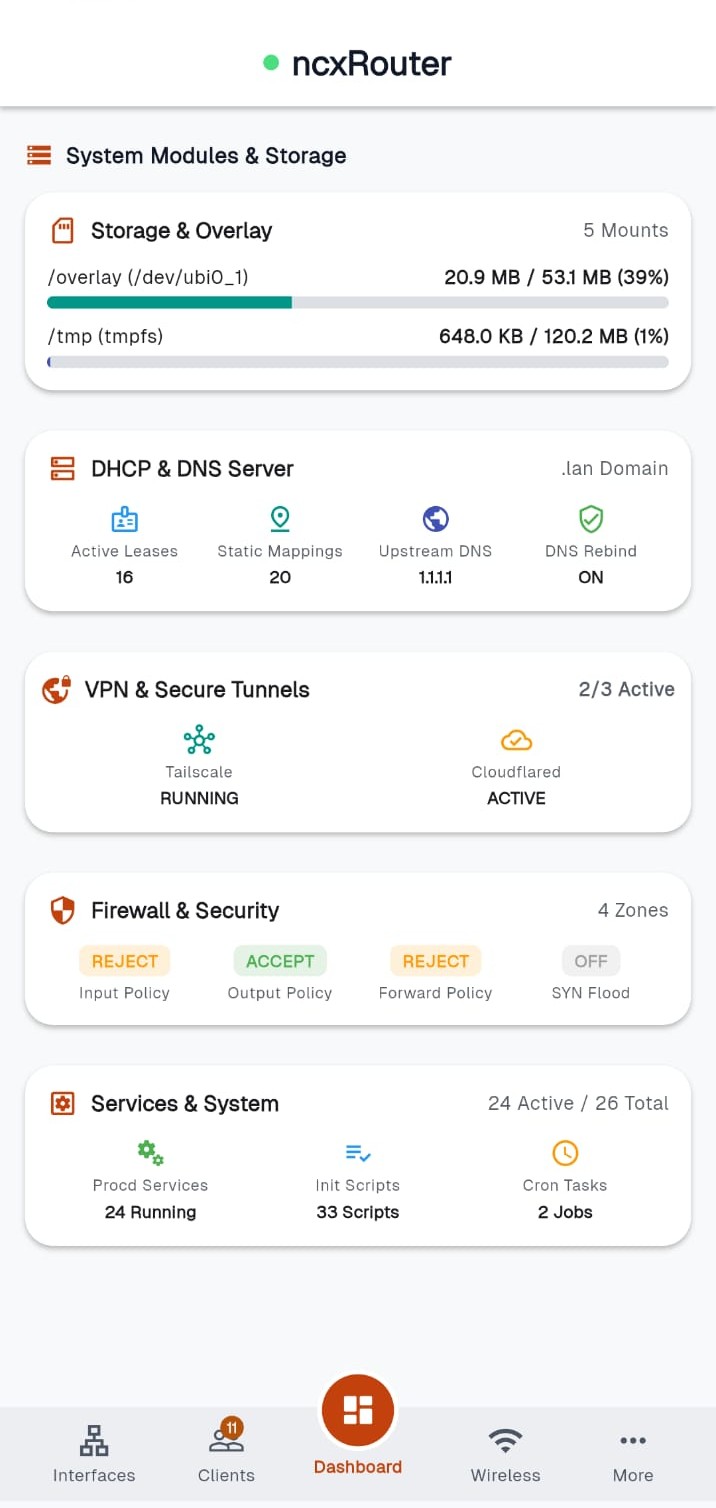Click the Active Leases count 16

[124, 577]
